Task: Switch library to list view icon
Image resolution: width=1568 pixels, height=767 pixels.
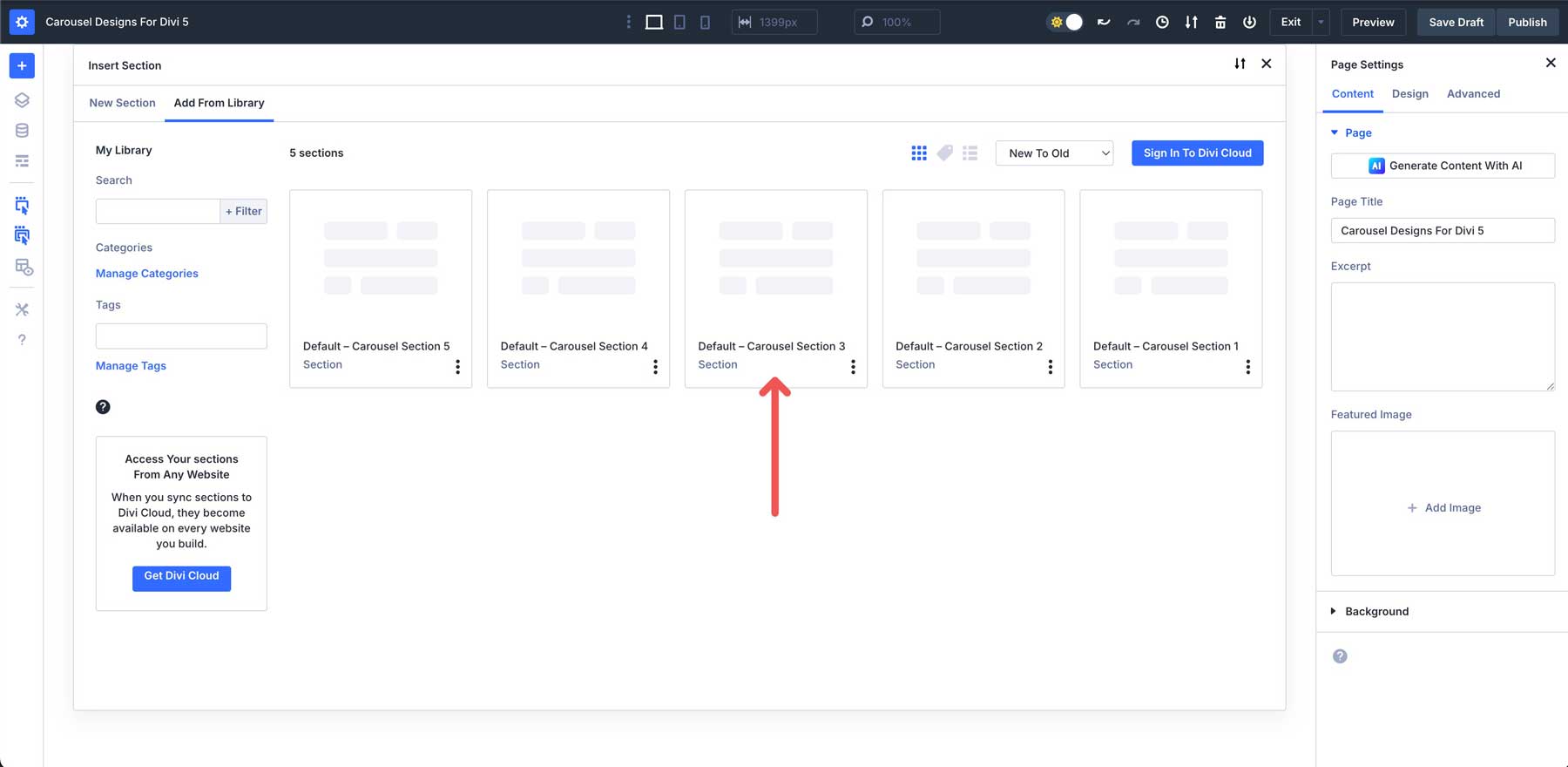Action: pos(970,153)
